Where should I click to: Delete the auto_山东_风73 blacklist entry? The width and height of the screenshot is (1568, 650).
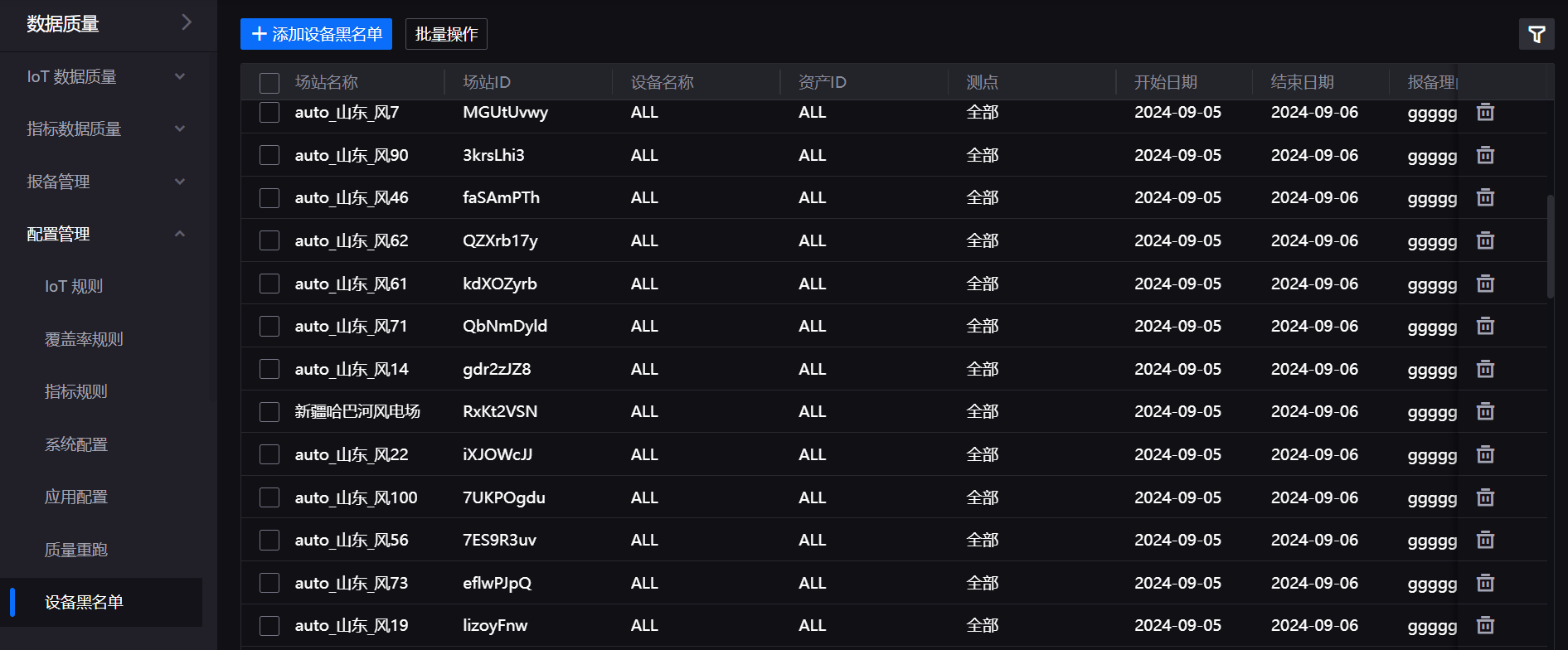(1485, 583)
